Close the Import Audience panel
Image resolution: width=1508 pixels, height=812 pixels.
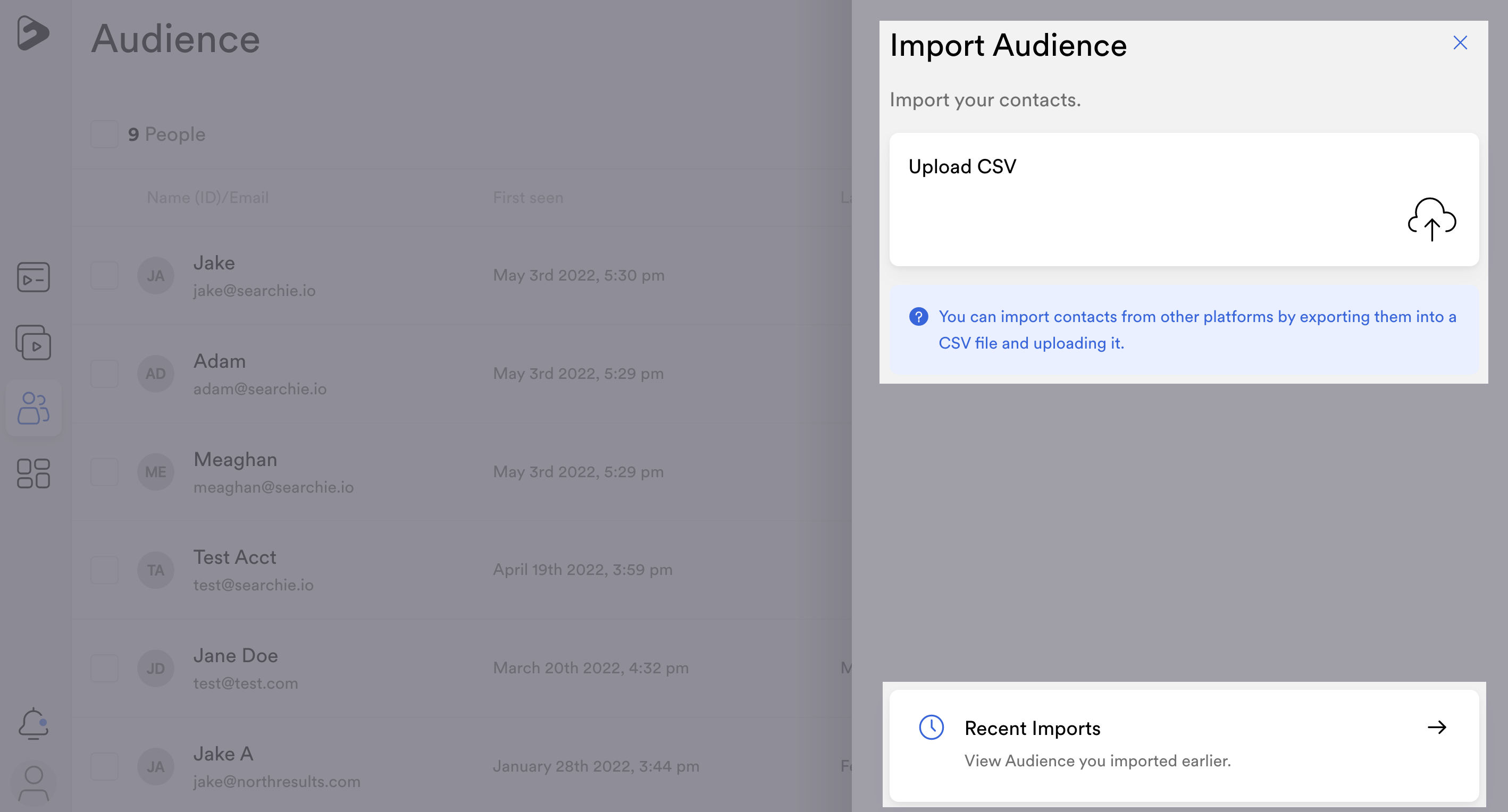[x=1460, y=43]
